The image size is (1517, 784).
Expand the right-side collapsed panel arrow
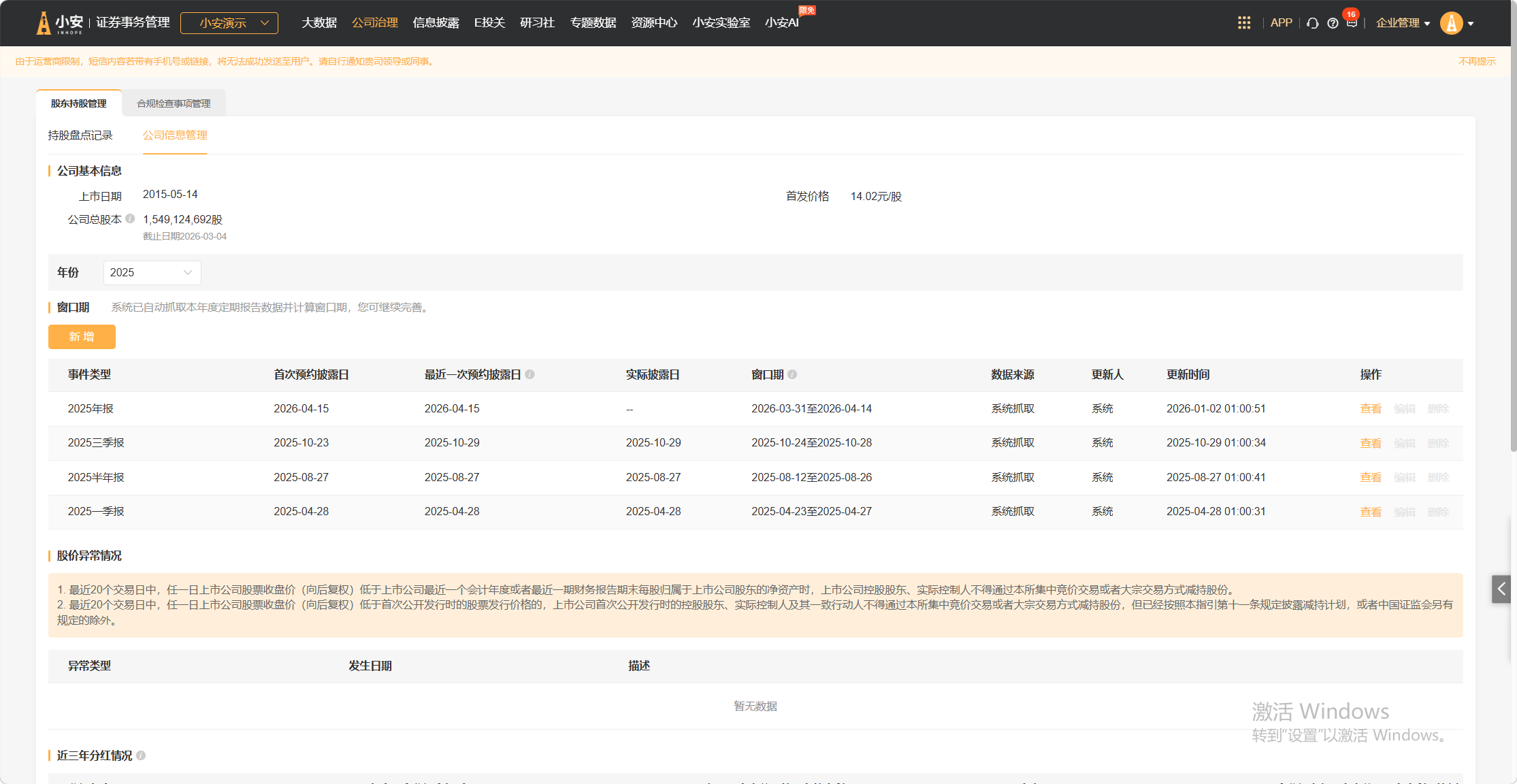(1501, 589)
